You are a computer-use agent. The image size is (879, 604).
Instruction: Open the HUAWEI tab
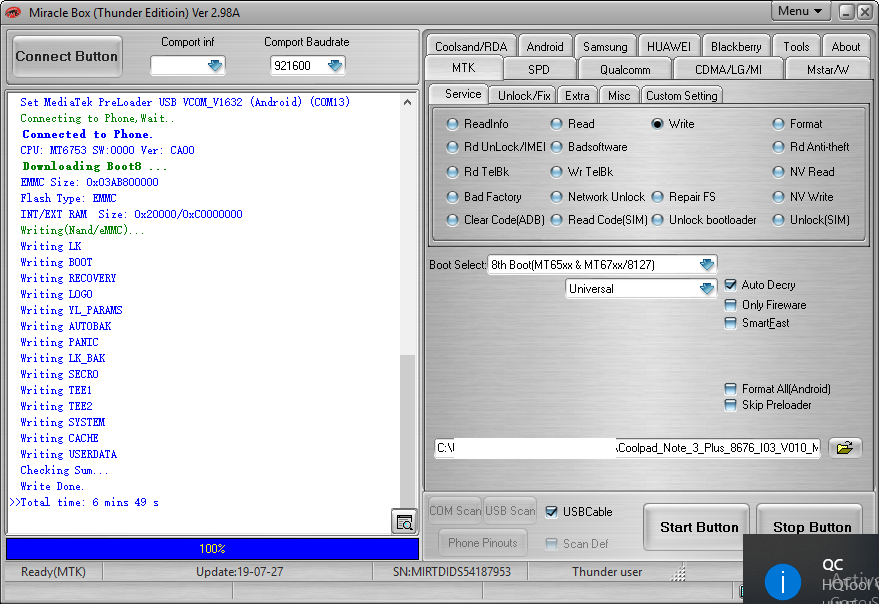click(x=669, y=47)
